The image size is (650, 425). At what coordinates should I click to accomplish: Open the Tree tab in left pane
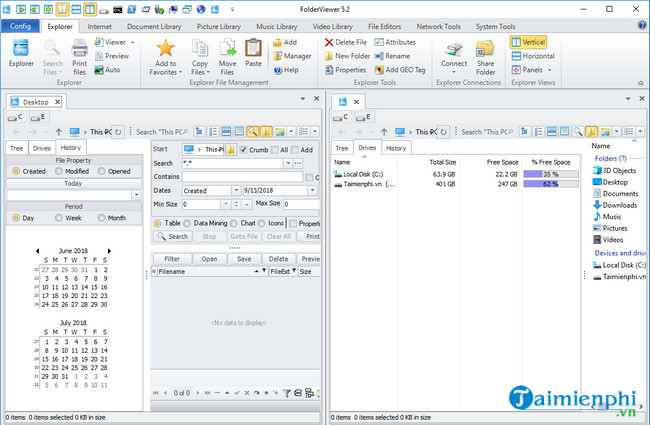click(x=16, y=147)
